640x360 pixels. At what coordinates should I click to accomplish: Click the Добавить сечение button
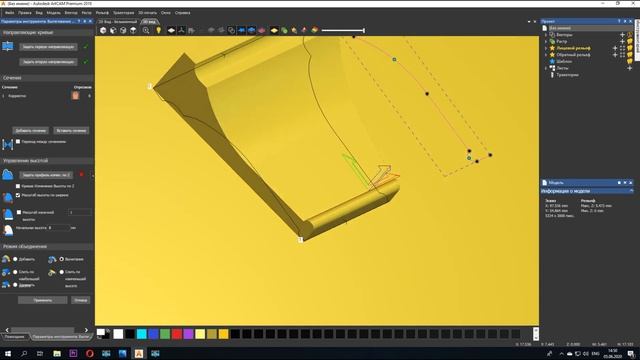click(x=31, y=131)
